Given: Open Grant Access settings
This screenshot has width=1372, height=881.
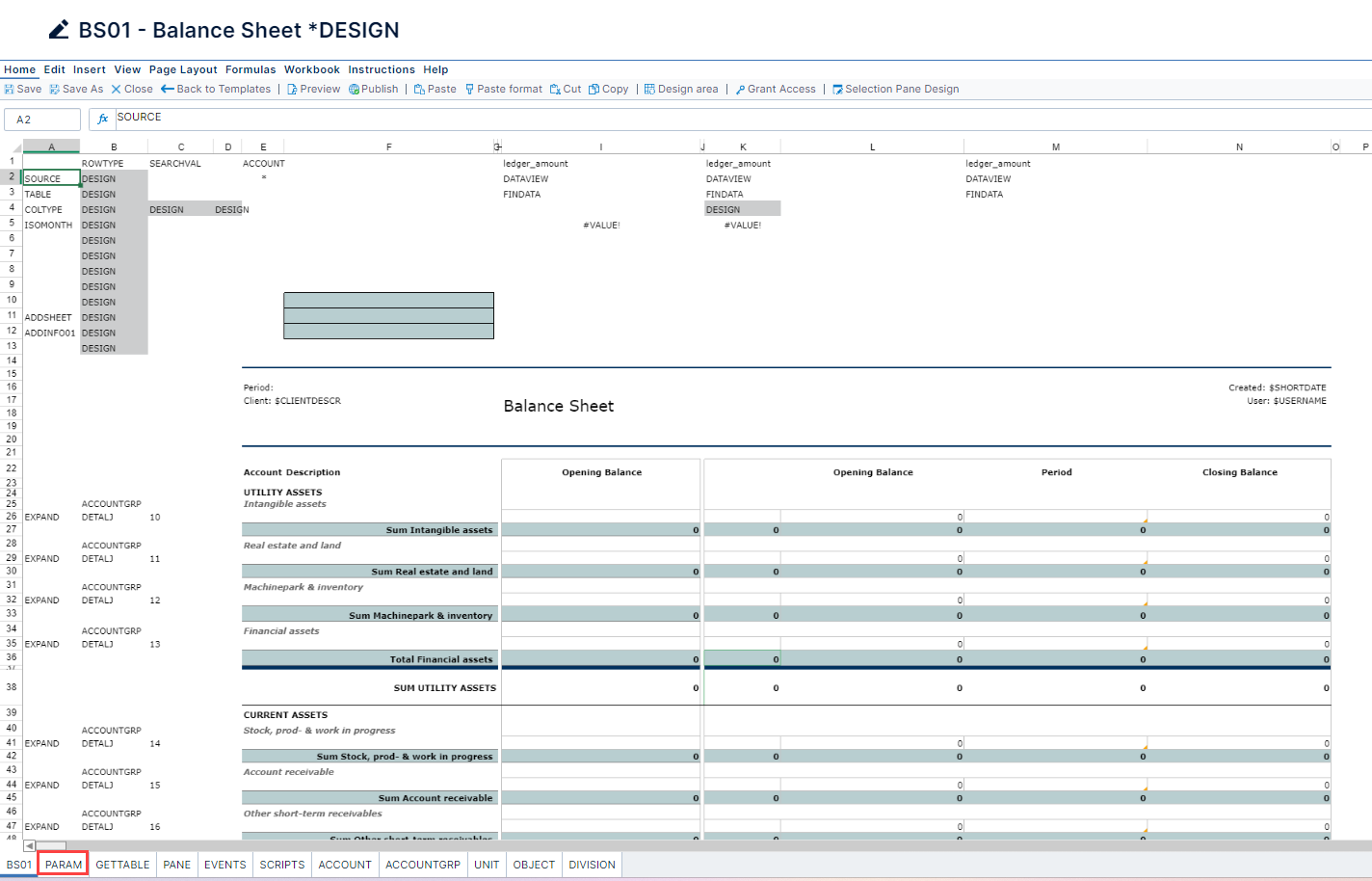Looking at the screenshot, I should pyautogui.click(x=775, y=89).
